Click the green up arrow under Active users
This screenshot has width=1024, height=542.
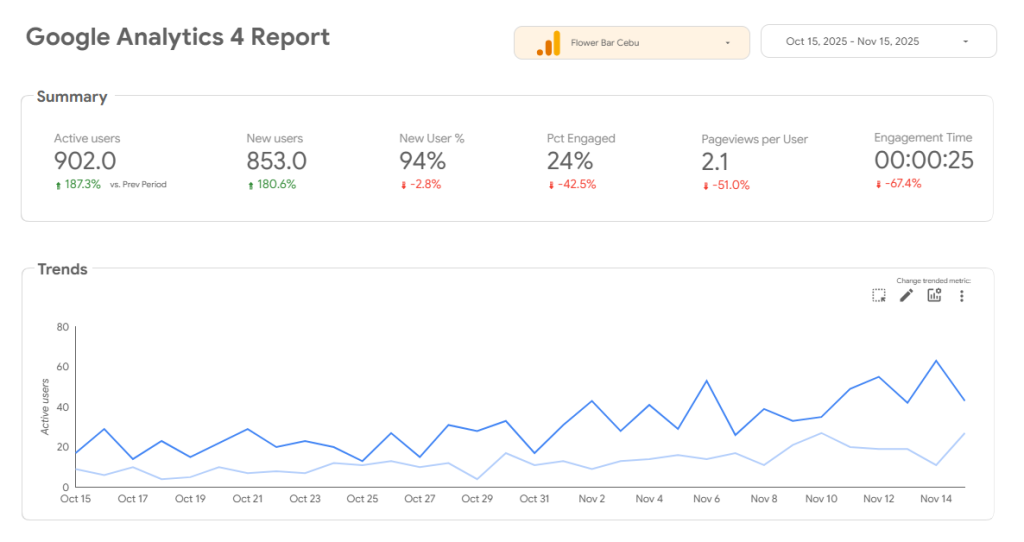[x=58, y=185]
